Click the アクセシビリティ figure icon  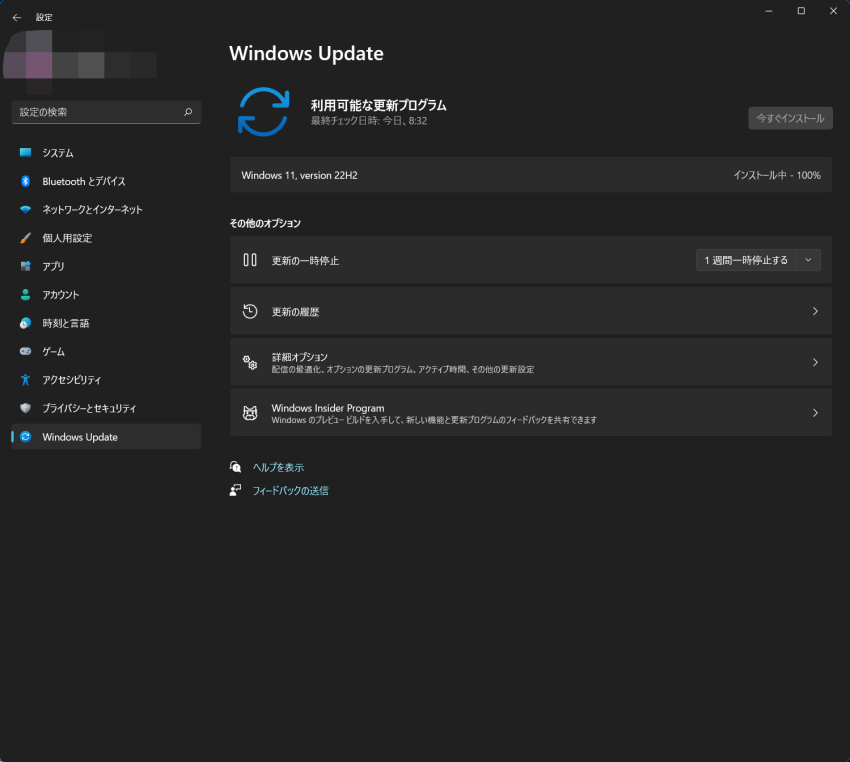click(x=25, y=379)
